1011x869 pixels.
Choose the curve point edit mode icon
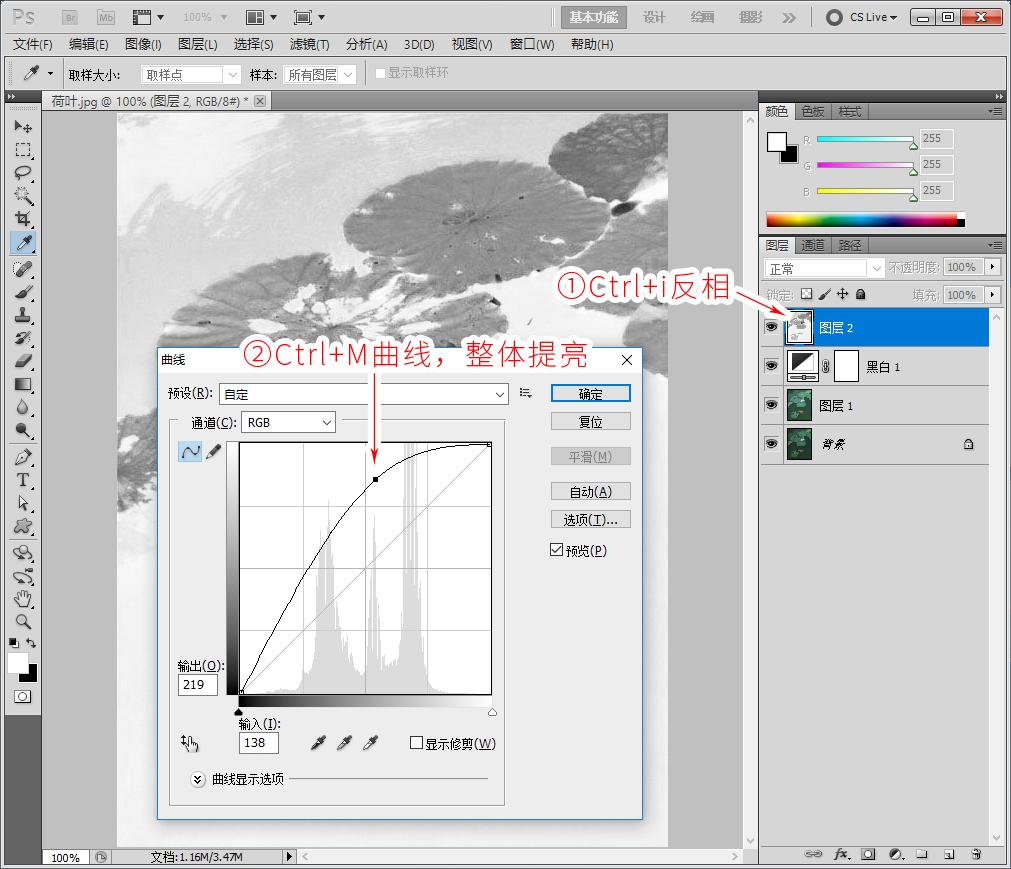(x=190, y=451)
